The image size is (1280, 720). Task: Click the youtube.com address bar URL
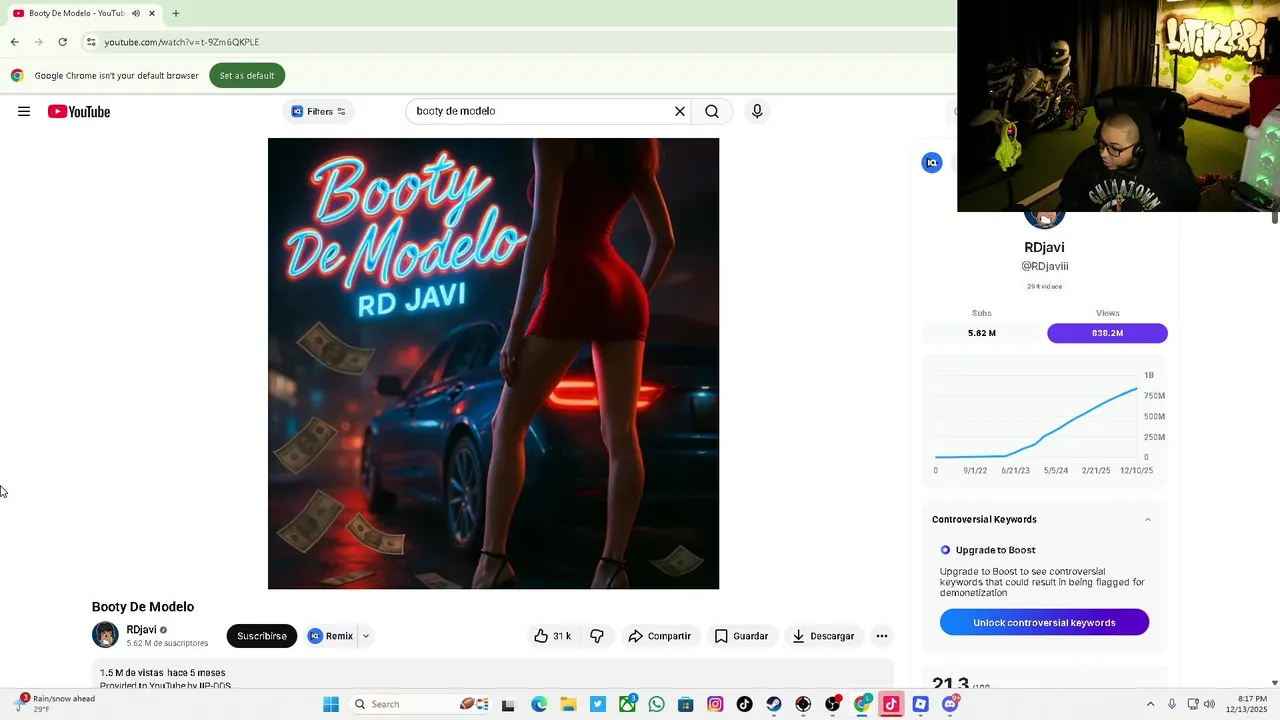click(181, 42)
